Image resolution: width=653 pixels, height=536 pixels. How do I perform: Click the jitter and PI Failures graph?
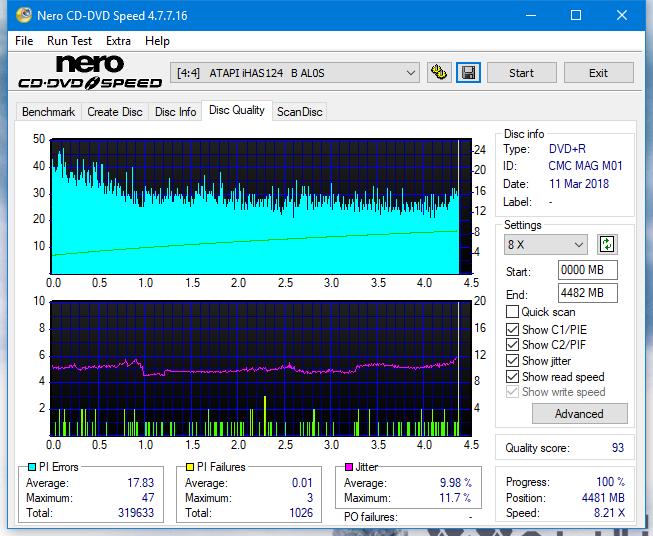(x=261, y=368)
